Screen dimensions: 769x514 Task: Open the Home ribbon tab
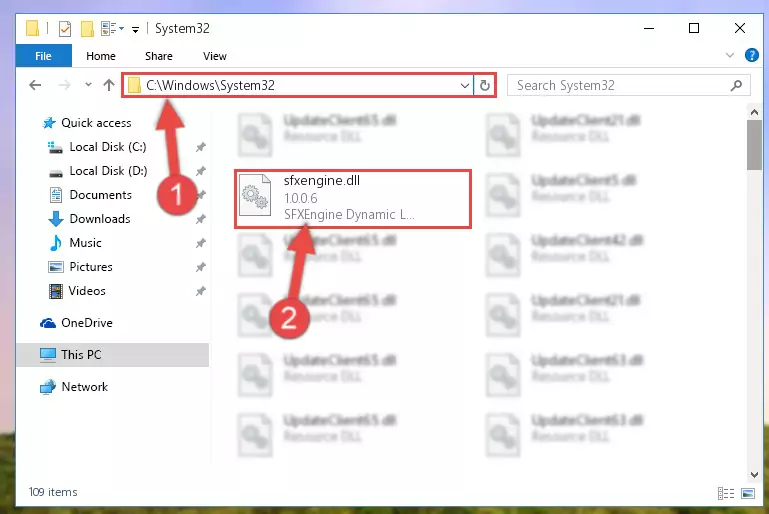click(101, 56)
